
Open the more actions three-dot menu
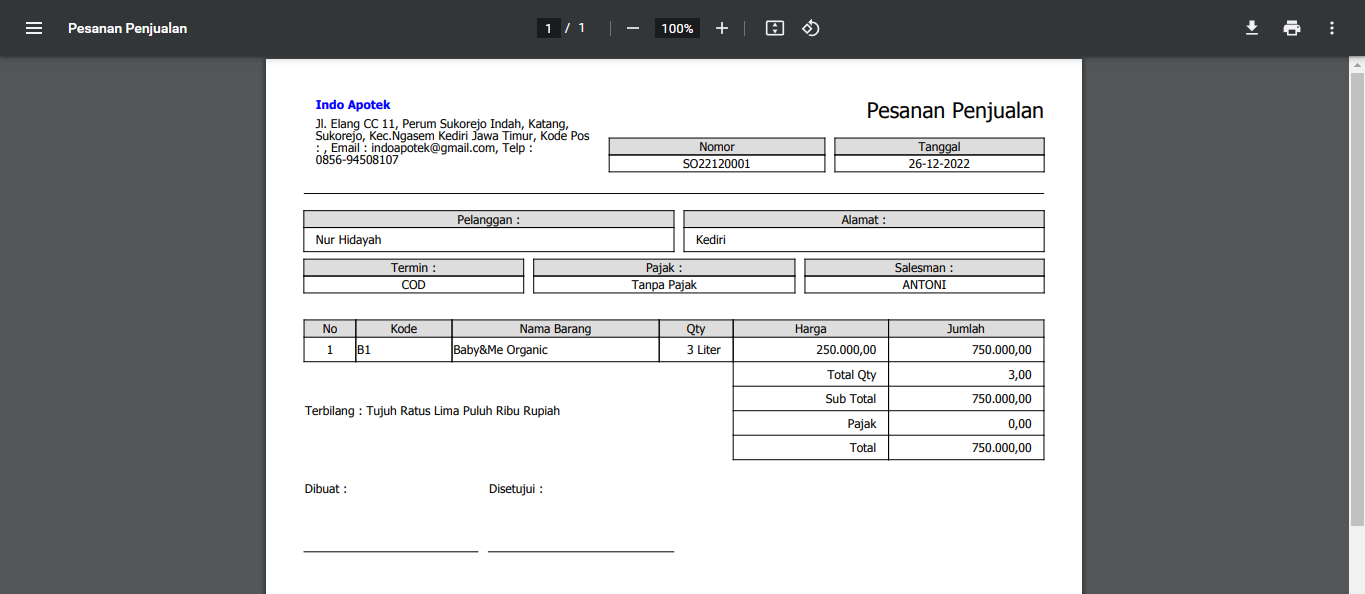coord(1332,28)
